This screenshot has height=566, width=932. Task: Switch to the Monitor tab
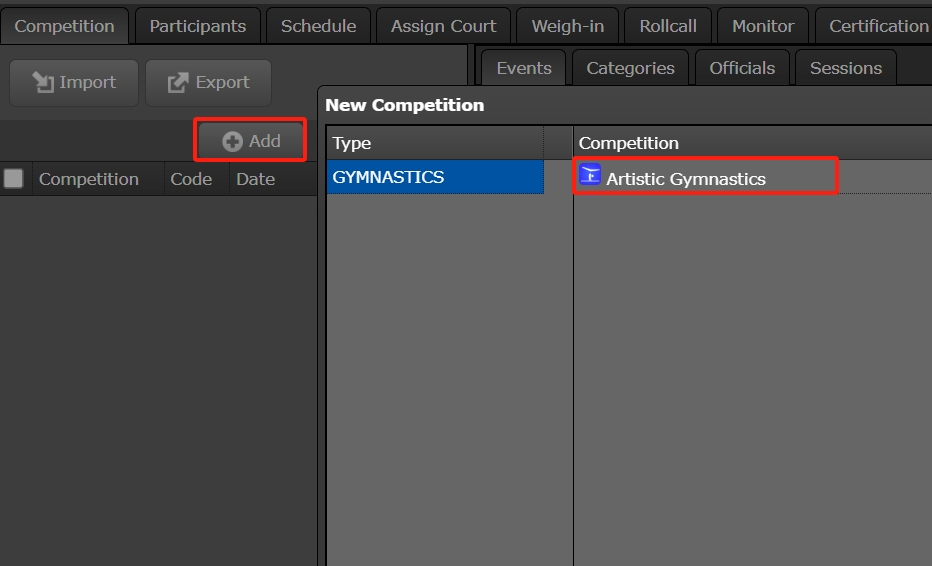[763, 26]
